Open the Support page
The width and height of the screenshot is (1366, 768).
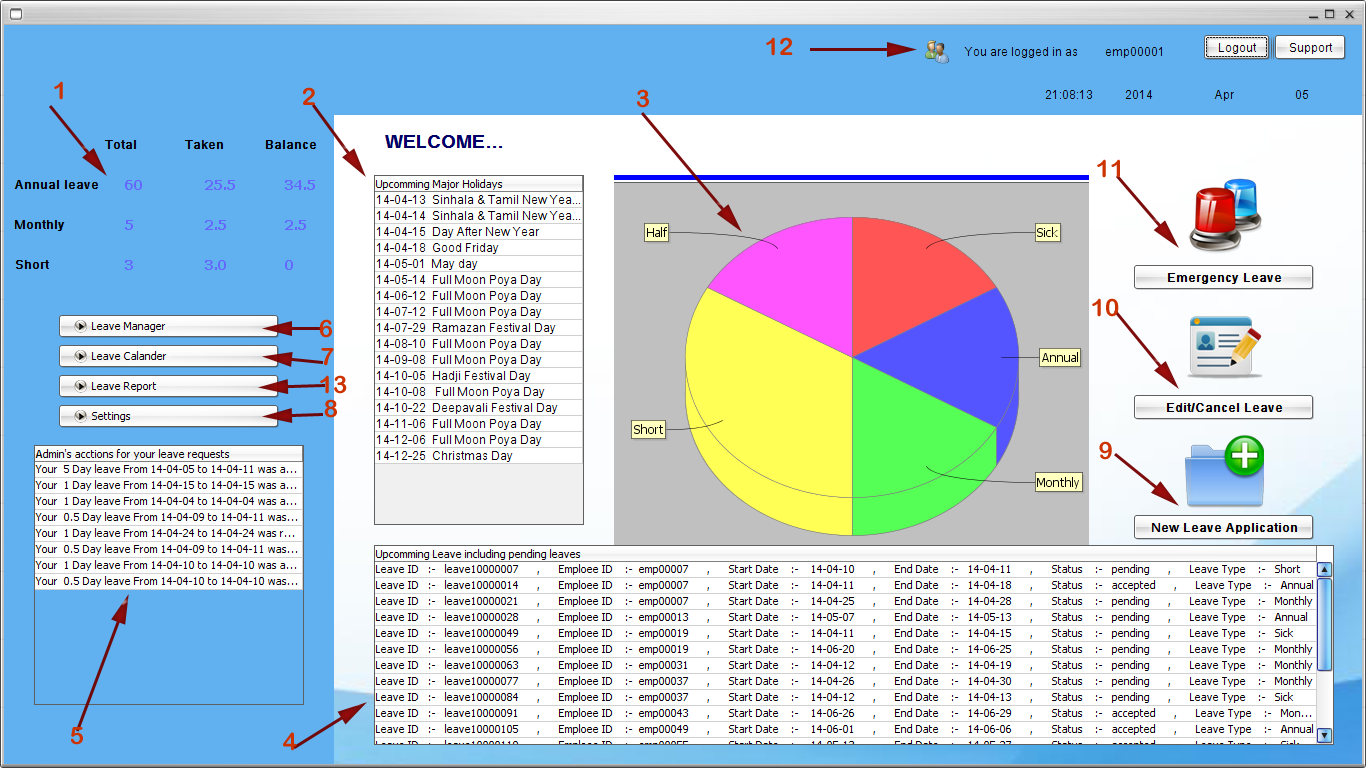tap(1309, 47)
